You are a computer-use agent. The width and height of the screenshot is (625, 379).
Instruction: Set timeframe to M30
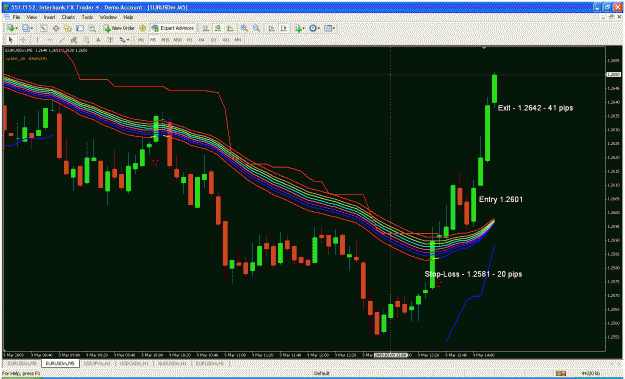(x=177, y=40)
